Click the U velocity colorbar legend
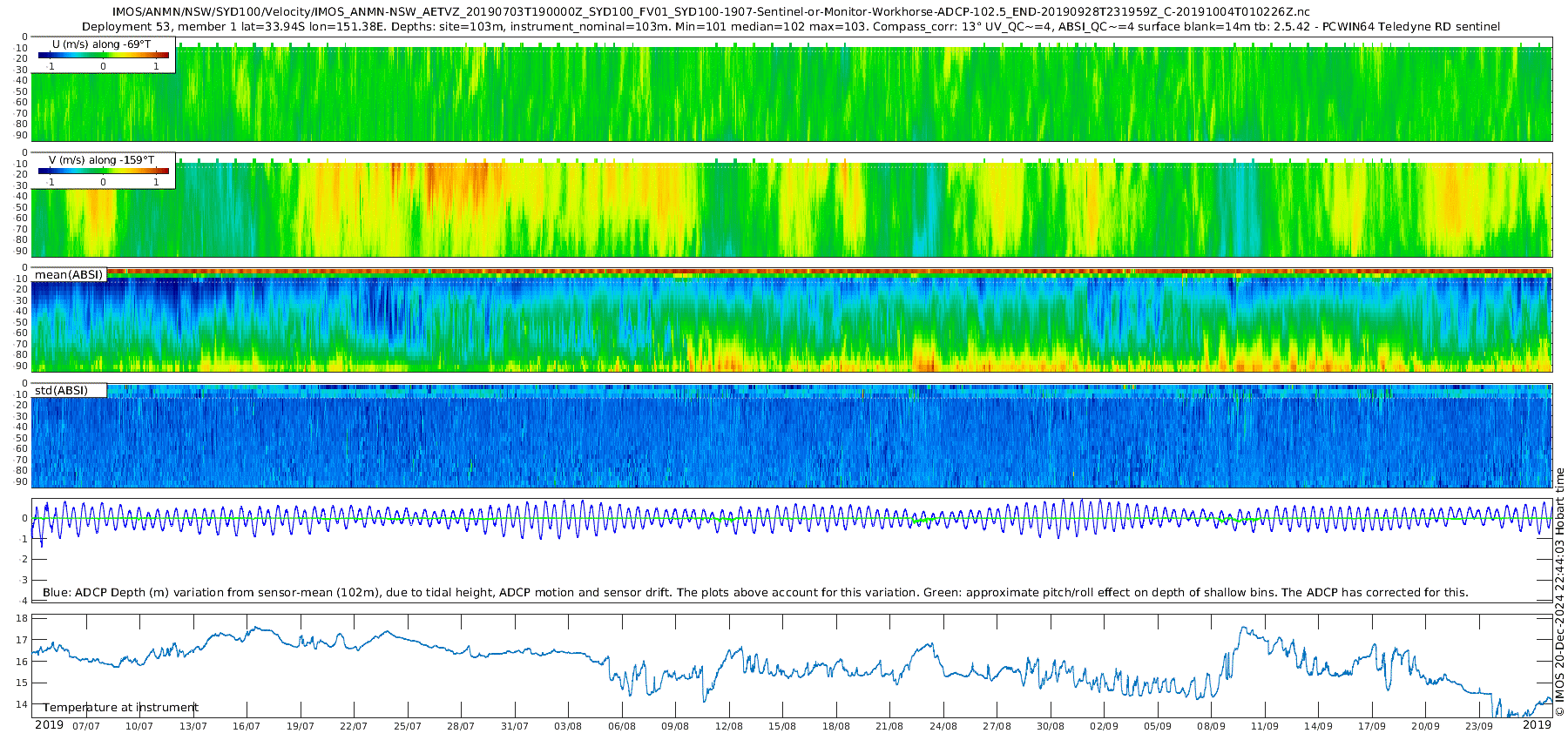1568x740 pixels. [x=103, y=56]
